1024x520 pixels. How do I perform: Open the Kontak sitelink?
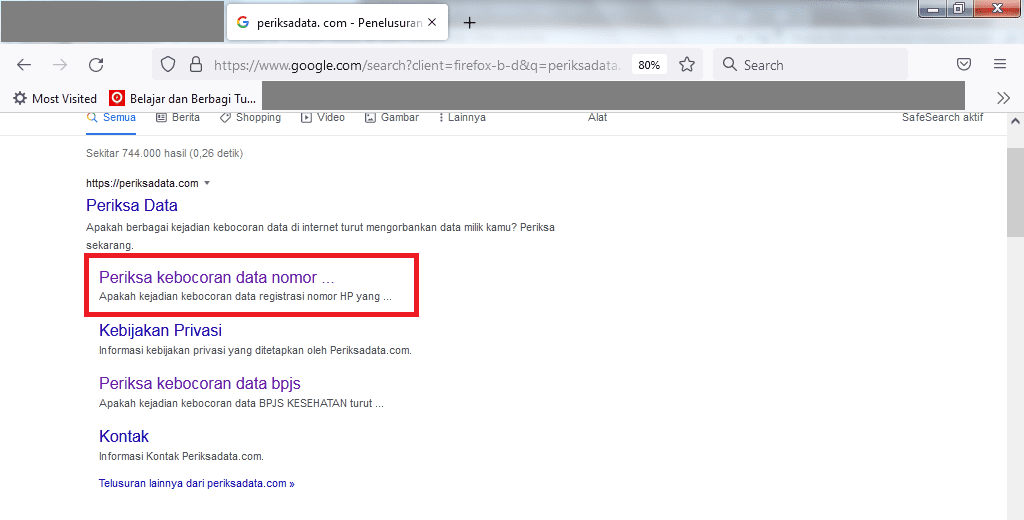point(124,436)
